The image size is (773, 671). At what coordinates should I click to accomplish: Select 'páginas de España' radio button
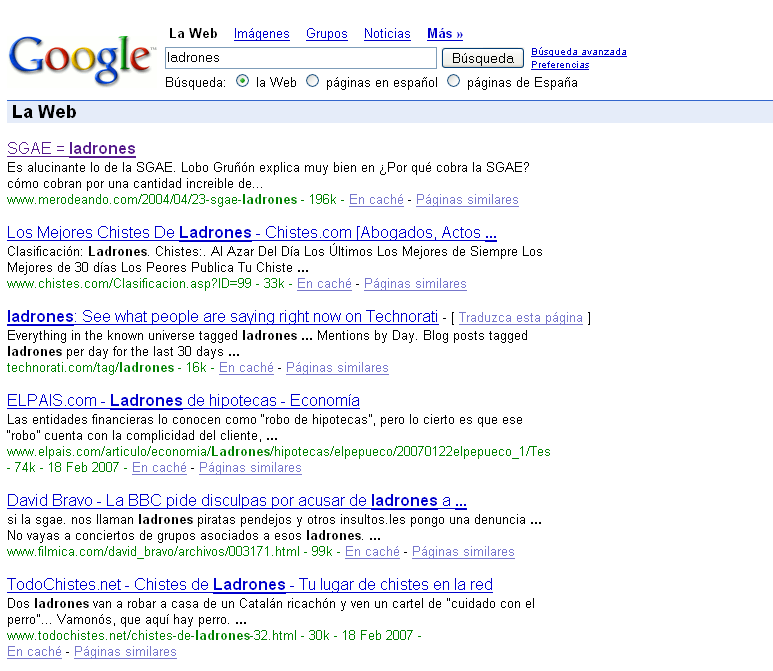[454, 81]
